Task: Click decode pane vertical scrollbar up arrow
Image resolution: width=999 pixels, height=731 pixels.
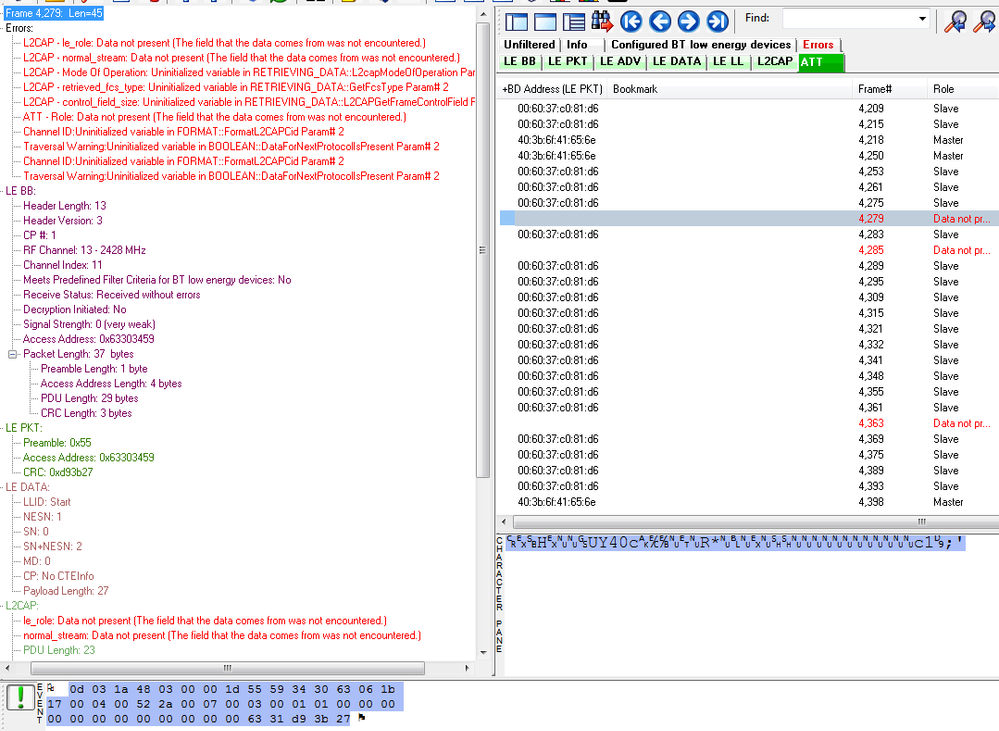Action: (x=483, y=14)
